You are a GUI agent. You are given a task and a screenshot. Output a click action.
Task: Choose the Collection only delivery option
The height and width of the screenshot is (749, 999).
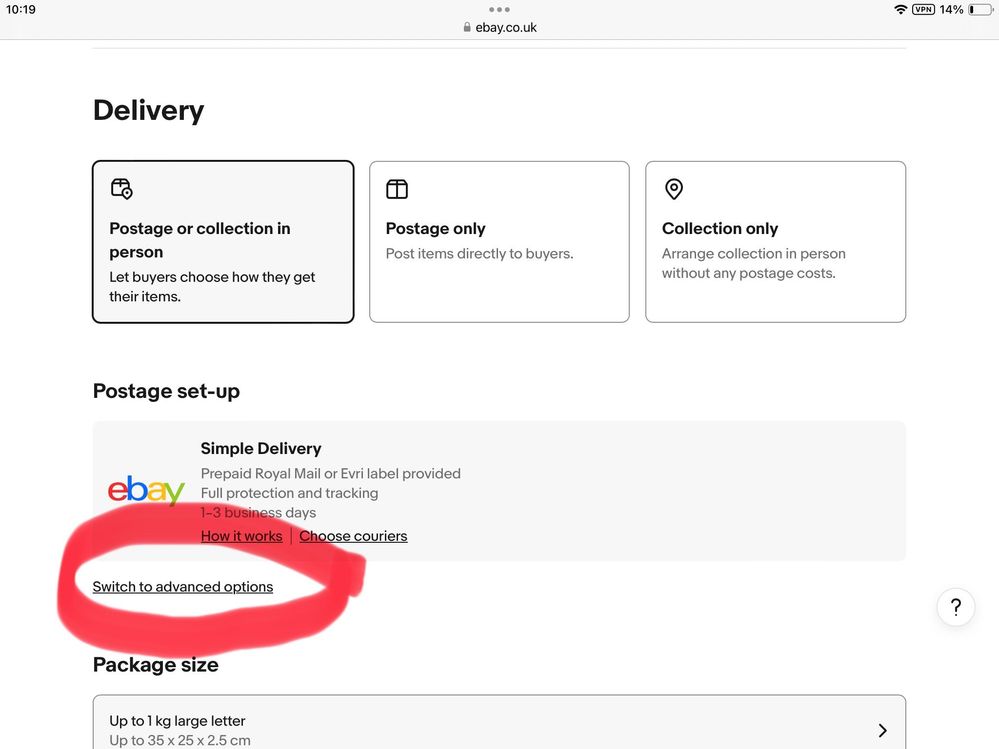775,242
